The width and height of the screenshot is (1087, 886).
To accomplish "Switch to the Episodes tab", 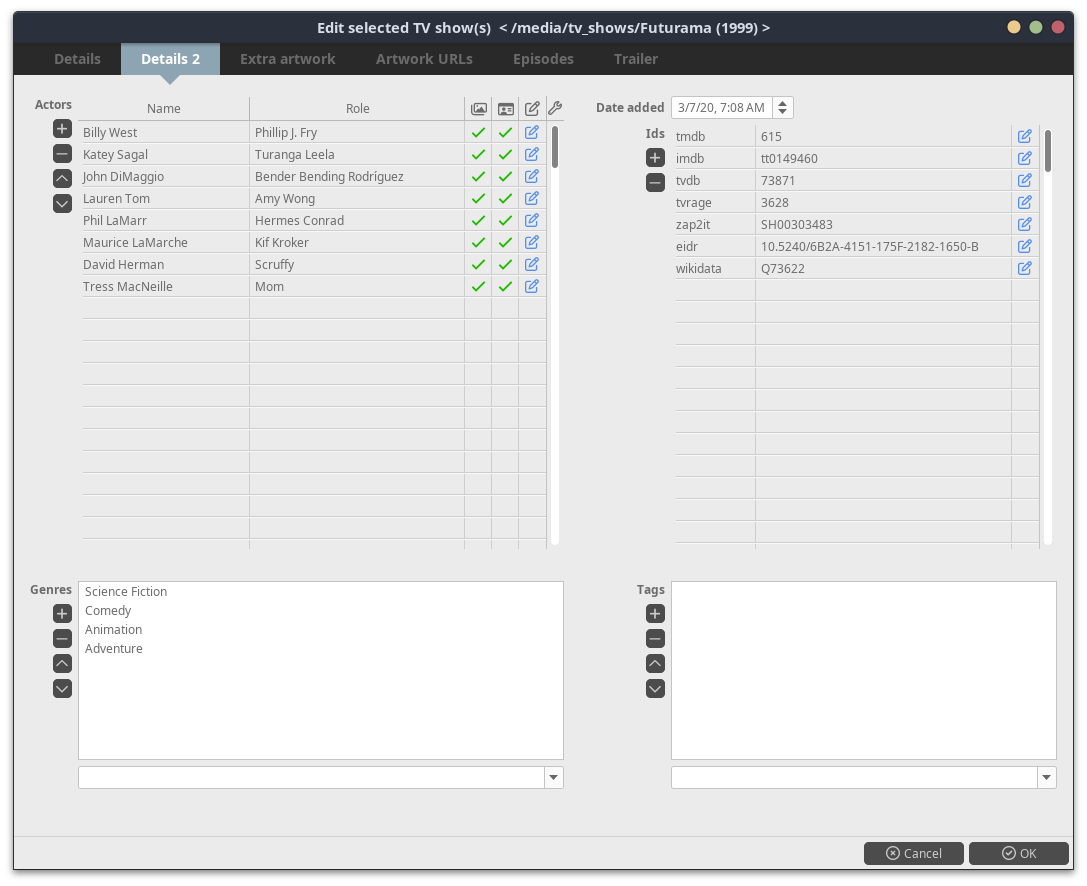I will pos(543,59).
